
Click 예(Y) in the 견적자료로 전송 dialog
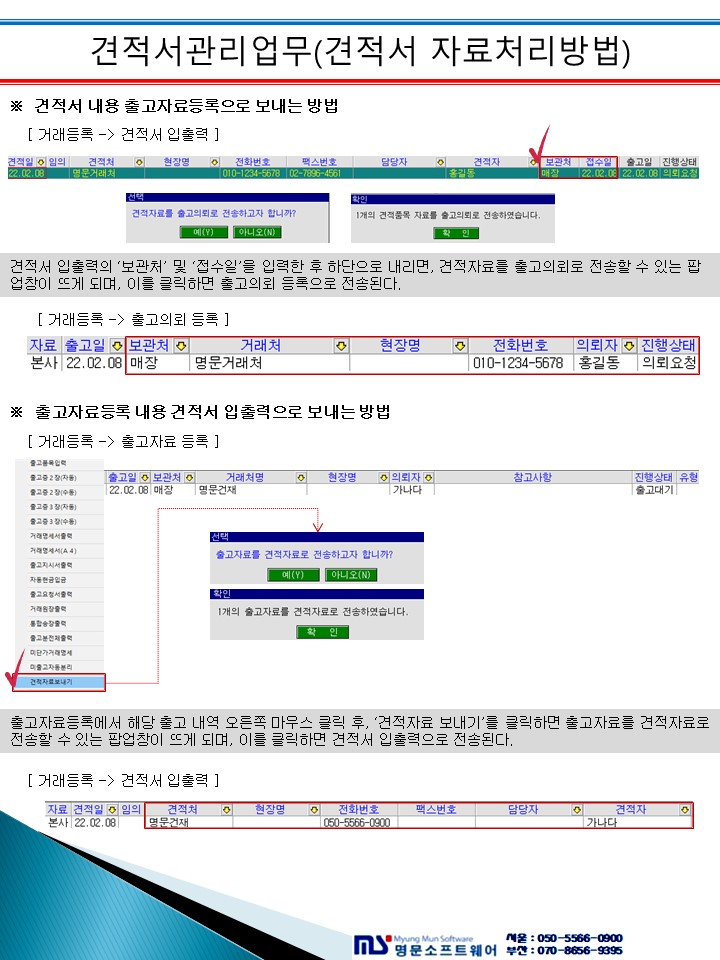coord(293,575)
